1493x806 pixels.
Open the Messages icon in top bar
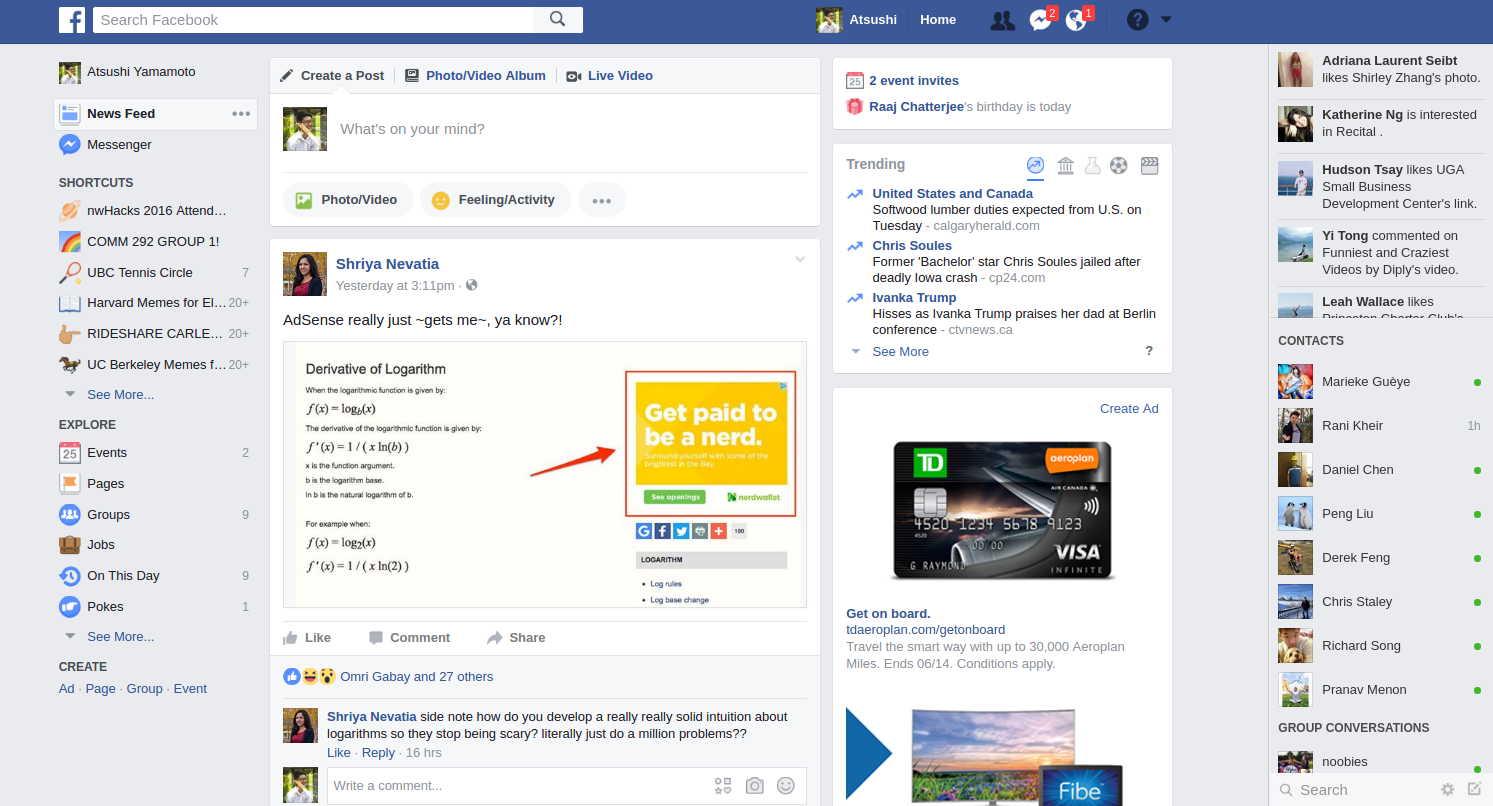(x=1040, y=20)
